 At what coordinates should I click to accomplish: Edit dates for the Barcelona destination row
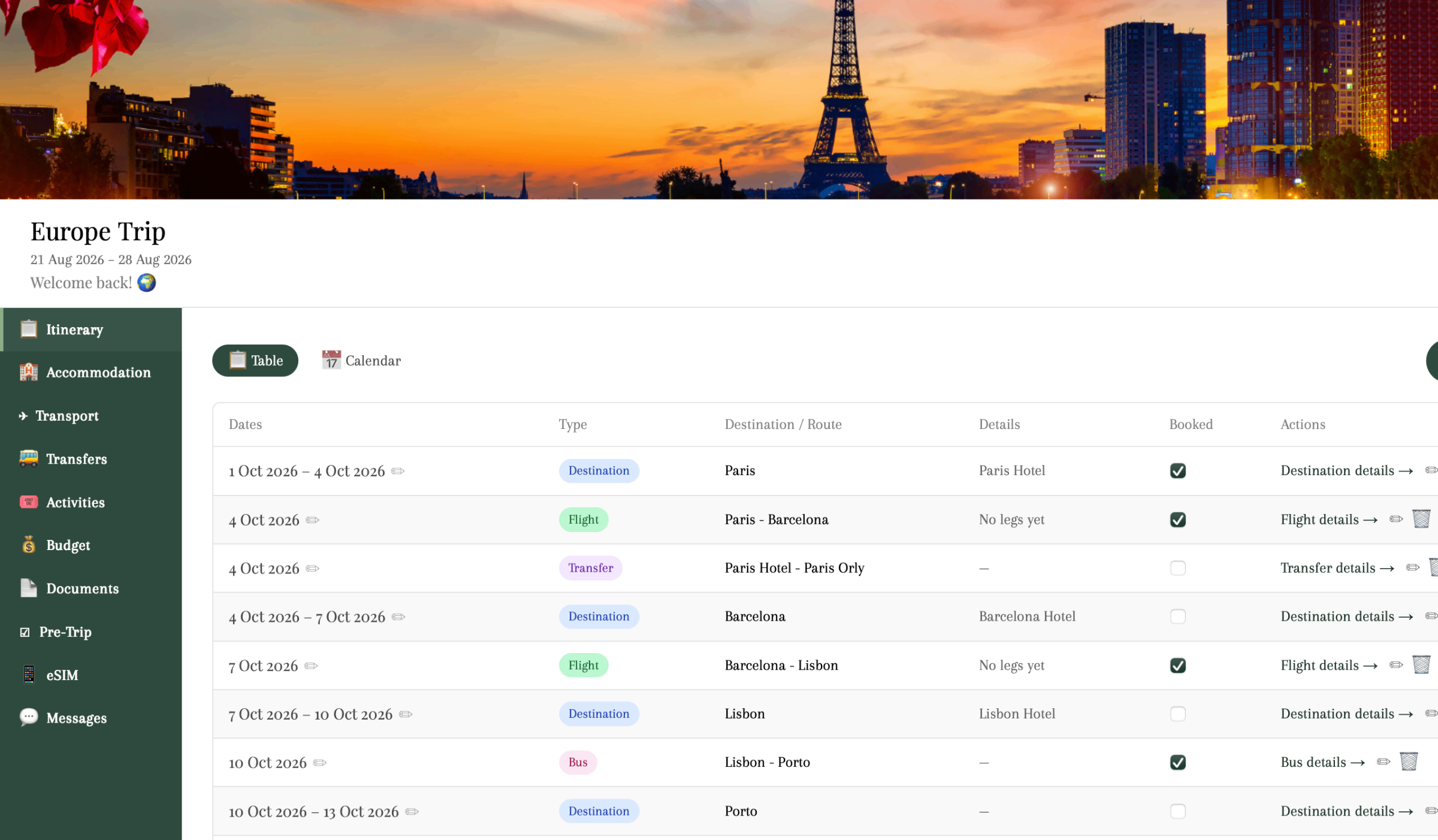point(398,617)
